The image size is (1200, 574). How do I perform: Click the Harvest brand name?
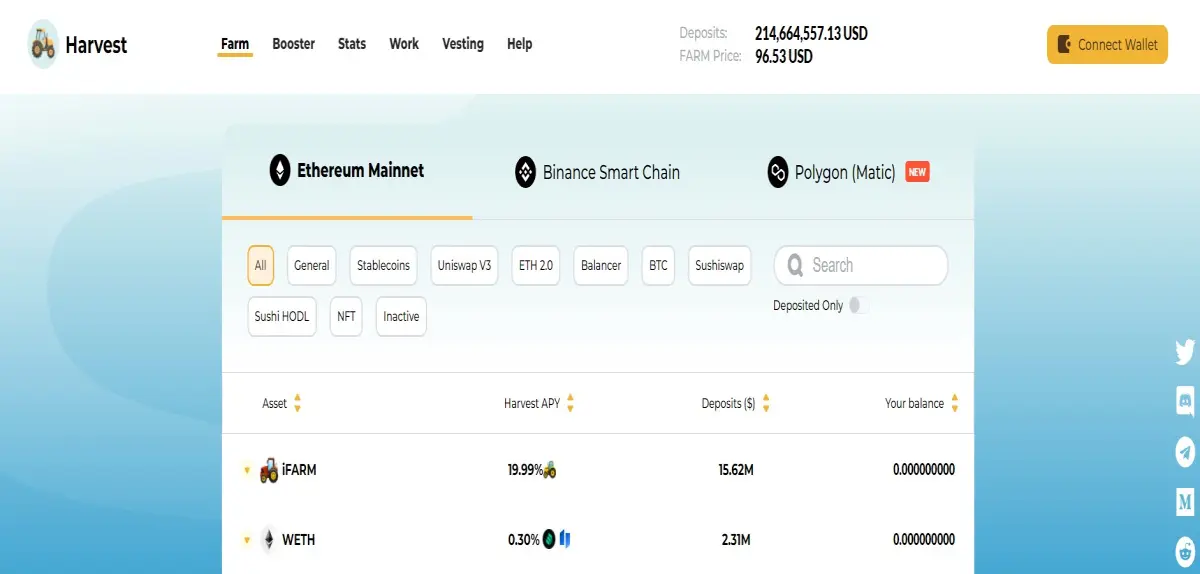point(97,45)
